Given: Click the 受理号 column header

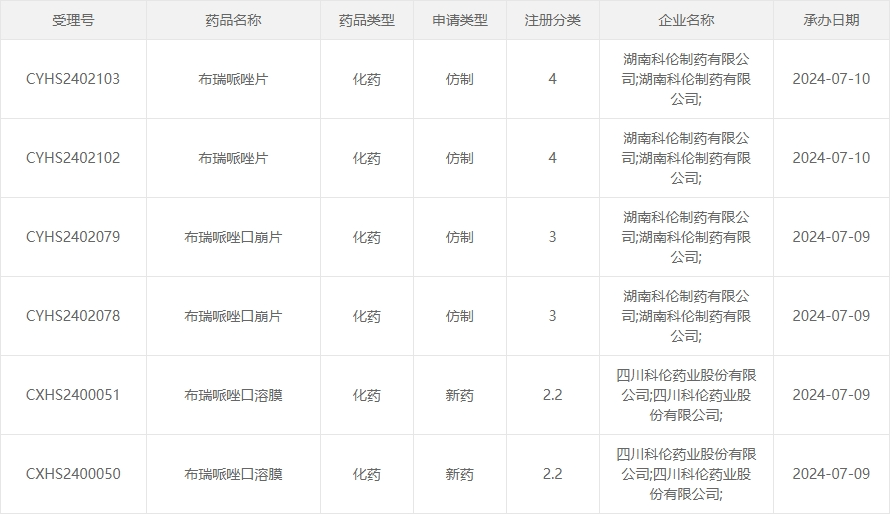Looking at the screenshot, I should click(x=73, y=20).
